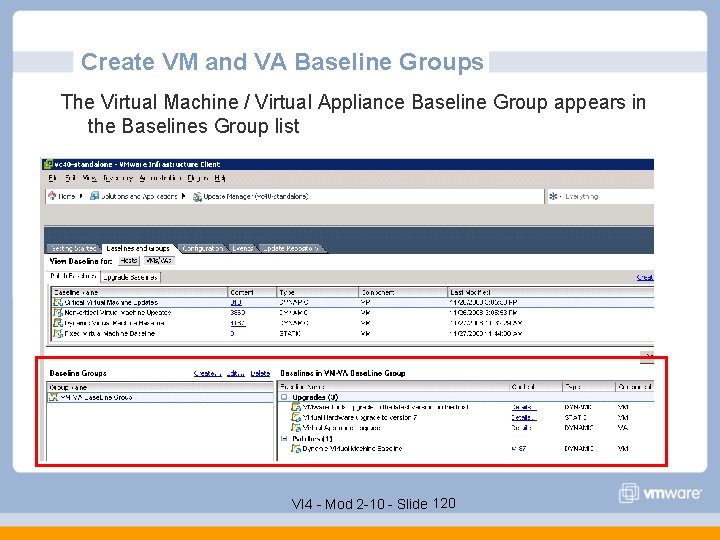Click the Home icon in the navigation bar
This screenshot has height=540, width=720.
coord(52,196)
